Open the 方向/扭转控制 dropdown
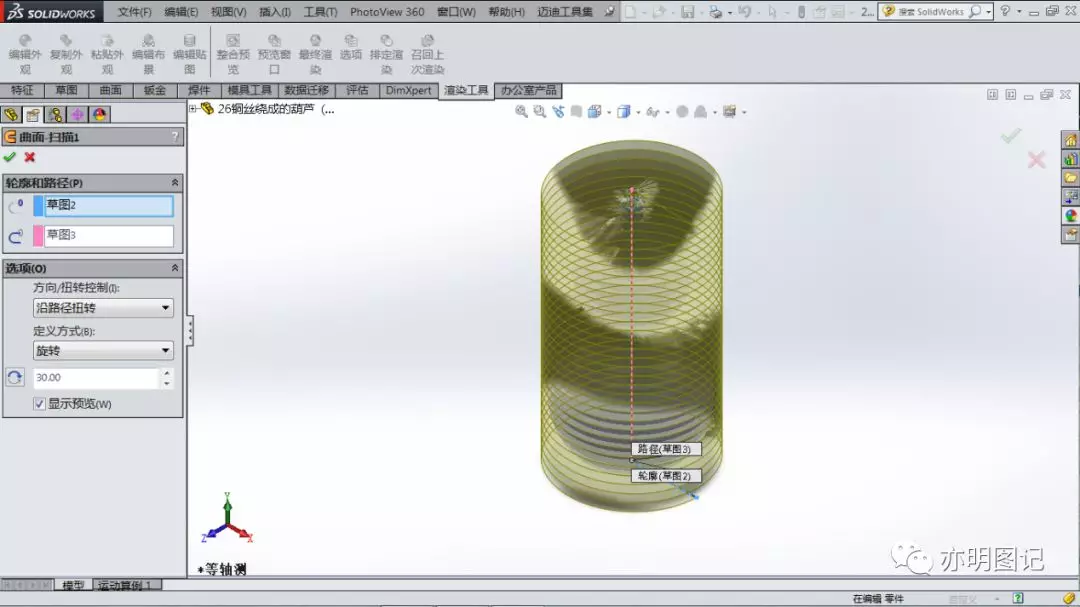The height and width of the screenshot is (607, 1080). (x=103, y=308)
